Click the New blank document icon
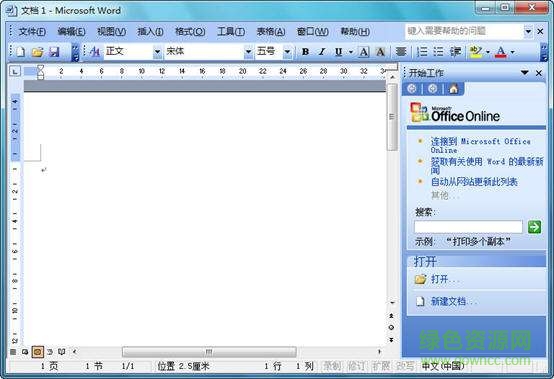554x379 pixels. [21, 52]
